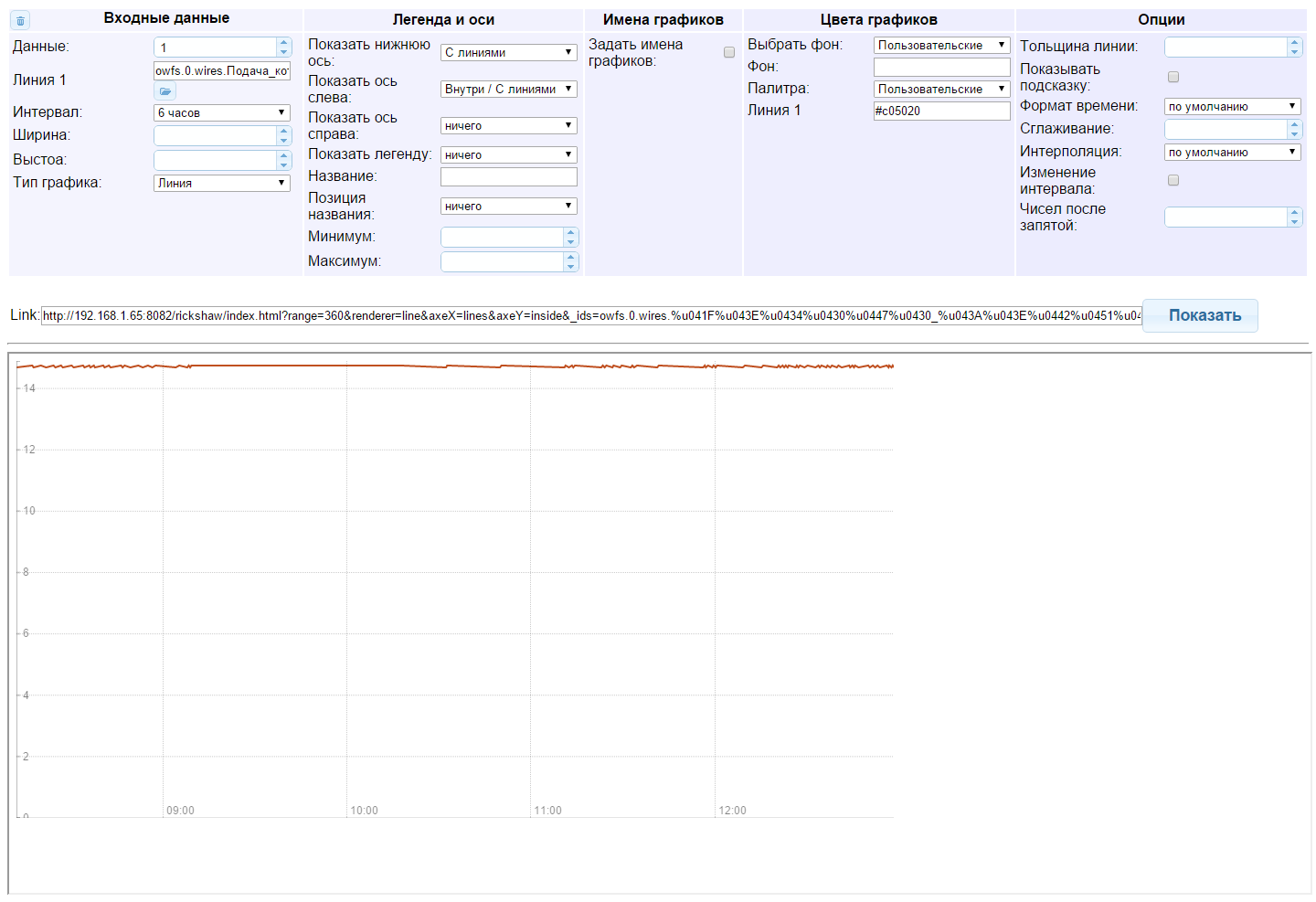The width and height of the screenshot is (1316, 902).
Task: Decrement the Данные spinner down arrow
Action: click(x=283, y=51)
